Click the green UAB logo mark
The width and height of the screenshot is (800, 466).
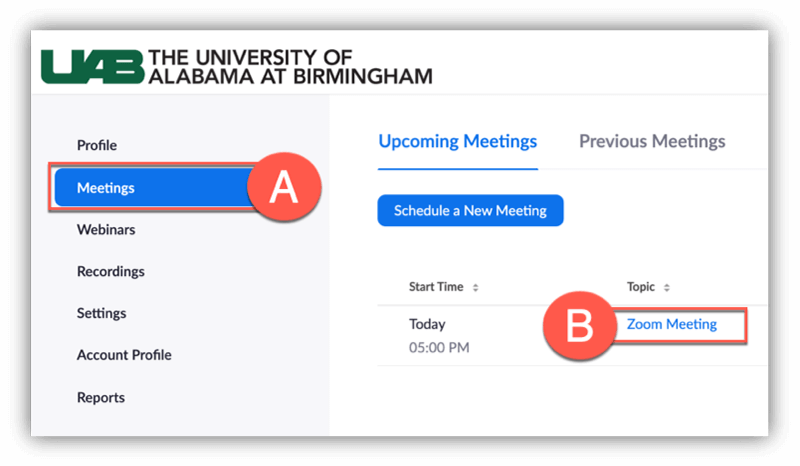(93, 66)
